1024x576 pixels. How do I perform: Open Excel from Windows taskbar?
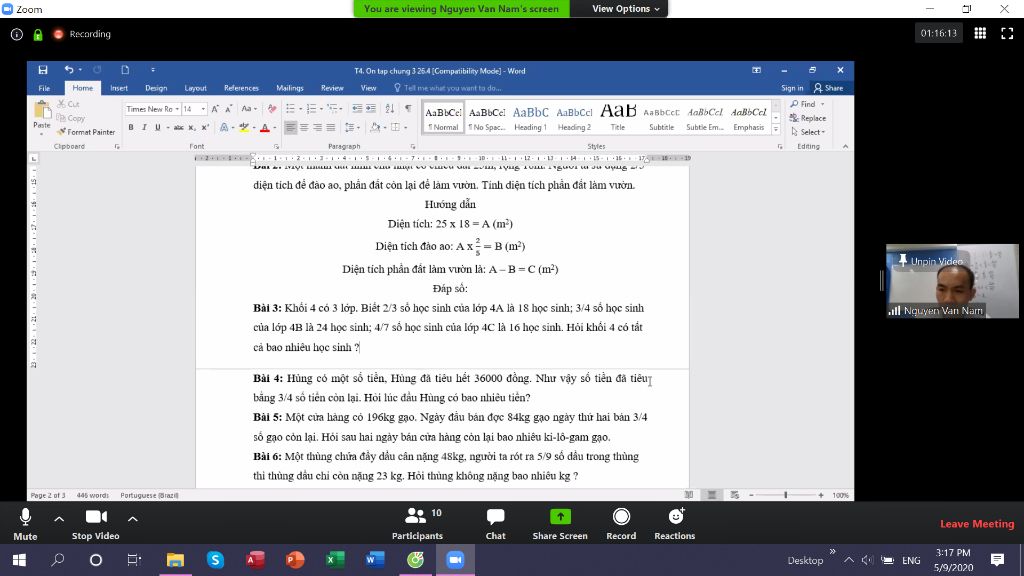pos(335,560)
